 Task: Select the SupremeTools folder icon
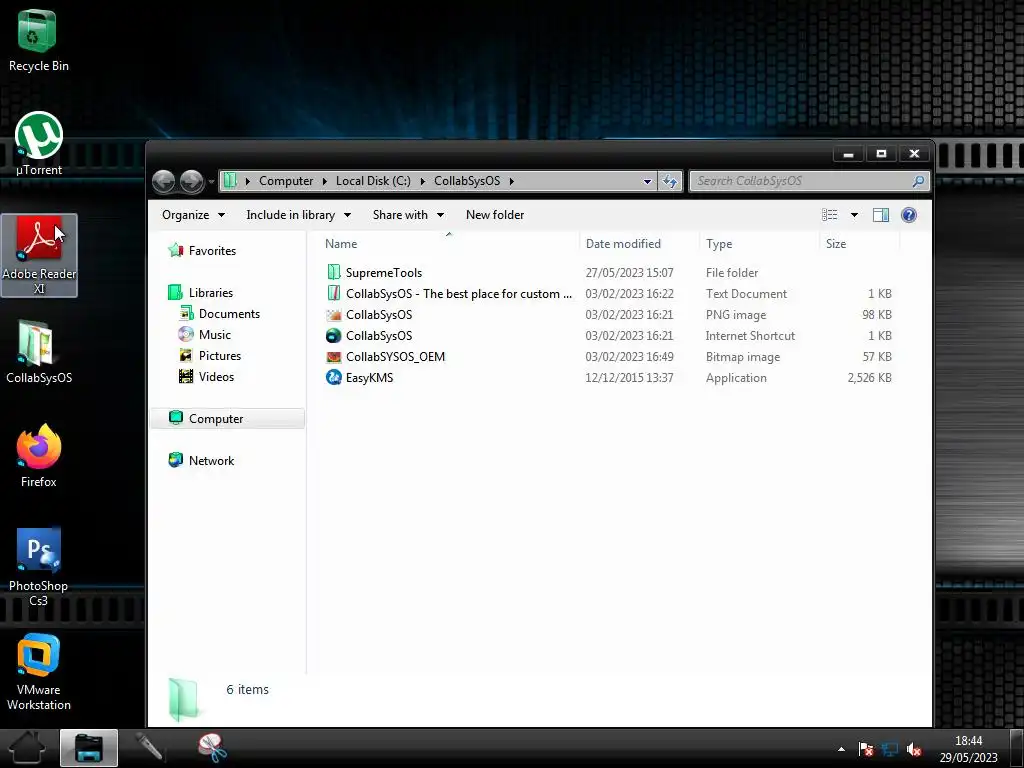pyautogui.click(x=334, y=272)
